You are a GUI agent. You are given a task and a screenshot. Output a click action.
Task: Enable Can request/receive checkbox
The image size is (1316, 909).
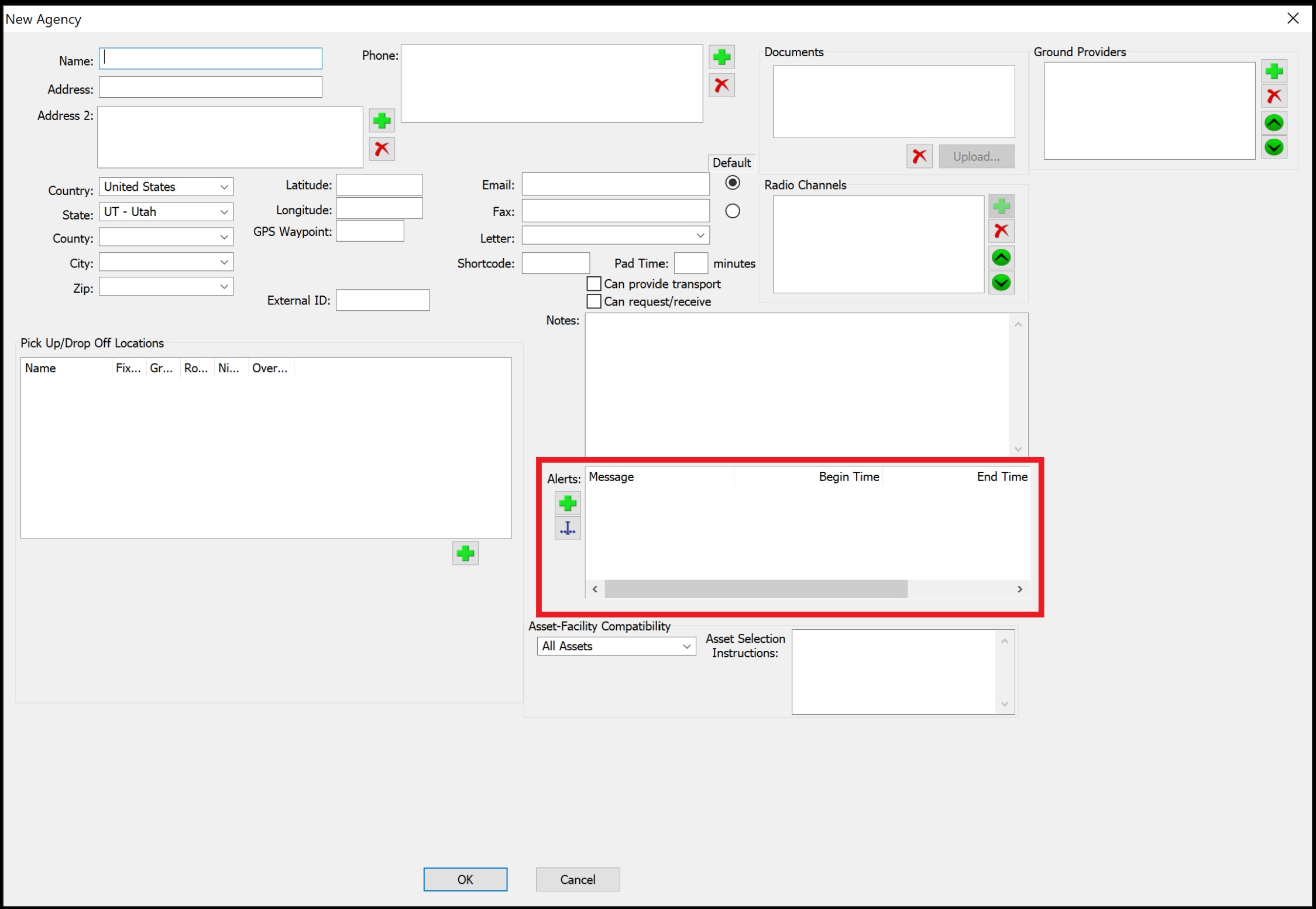click(594, 301)
